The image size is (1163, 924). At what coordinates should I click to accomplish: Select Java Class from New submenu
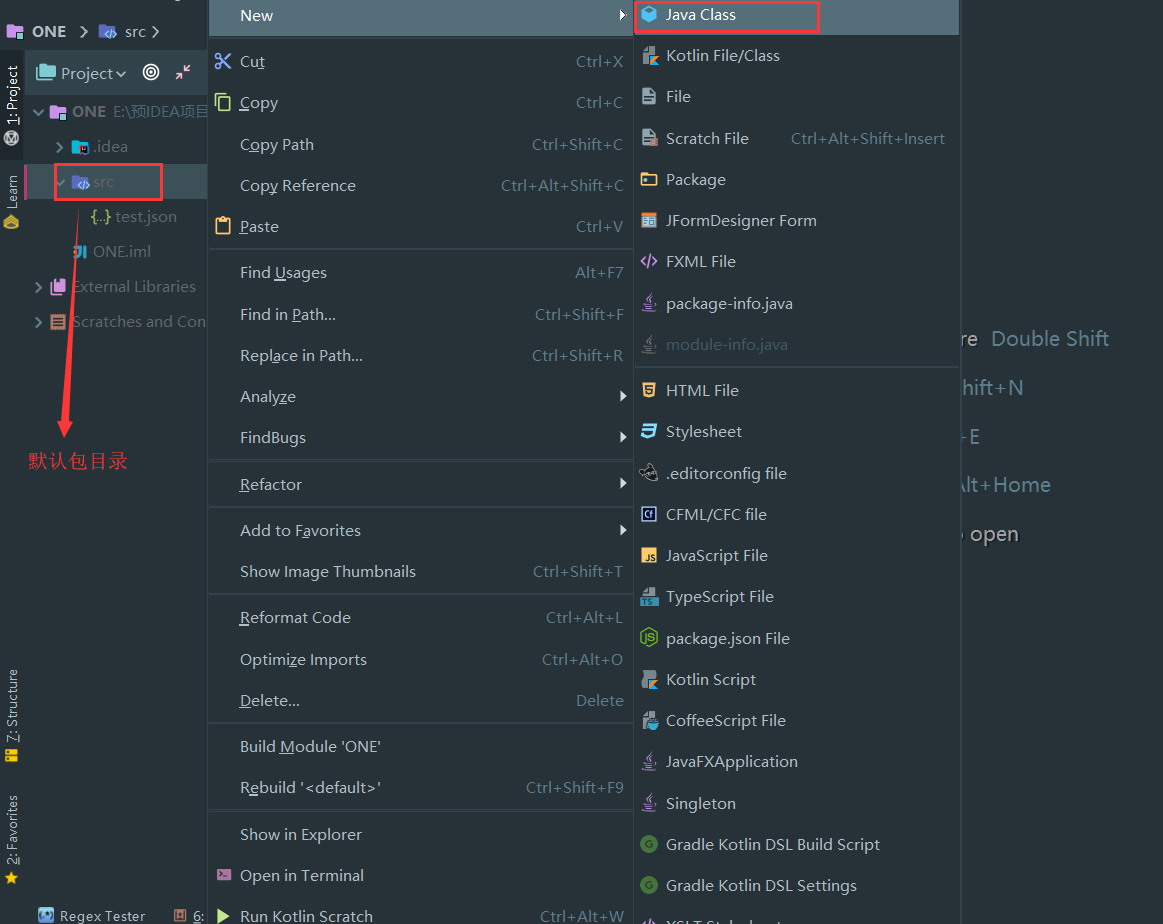point(700,15)
